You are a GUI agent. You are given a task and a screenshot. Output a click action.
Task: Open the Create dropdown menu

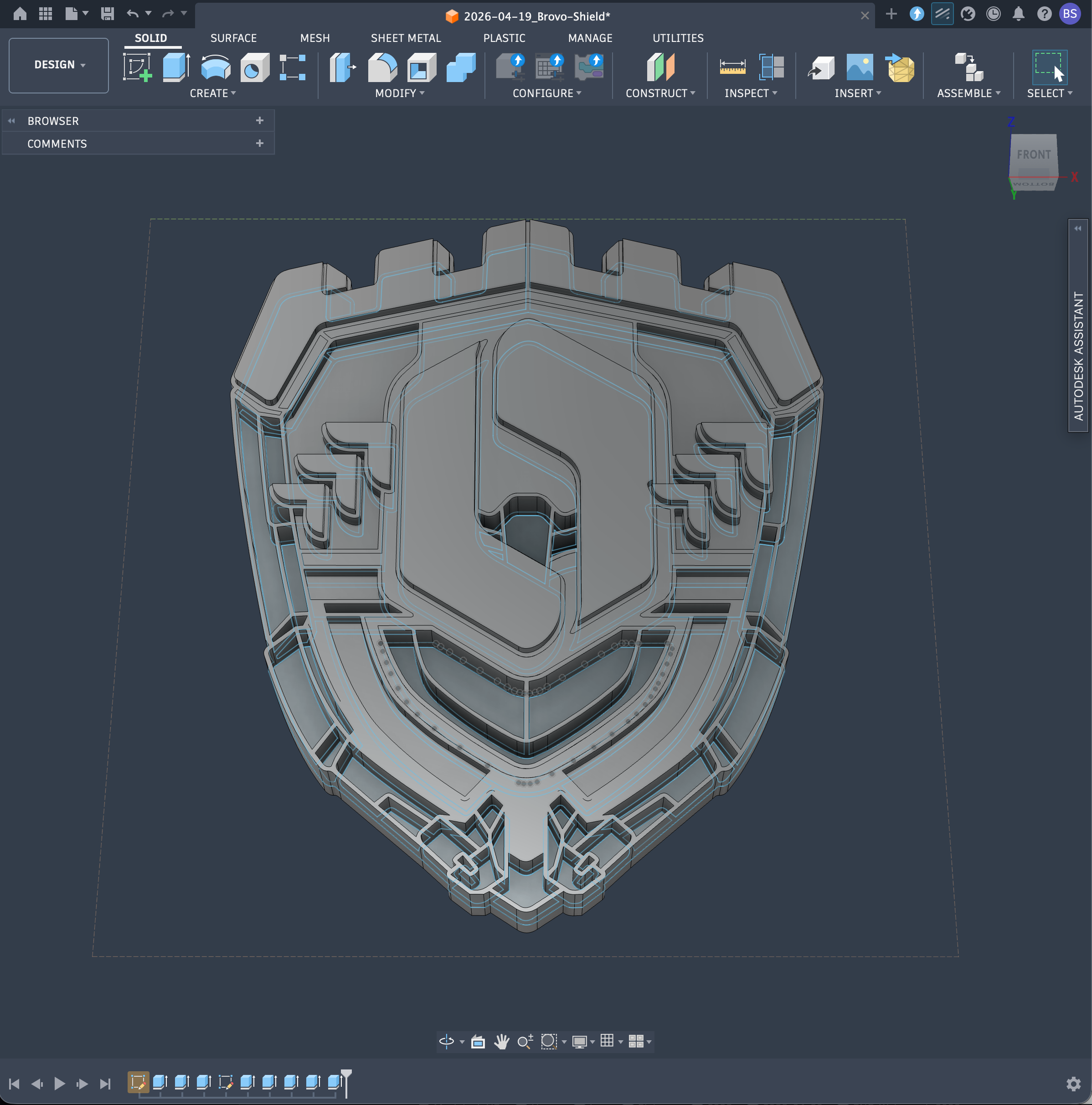click(x=213, y=93)
